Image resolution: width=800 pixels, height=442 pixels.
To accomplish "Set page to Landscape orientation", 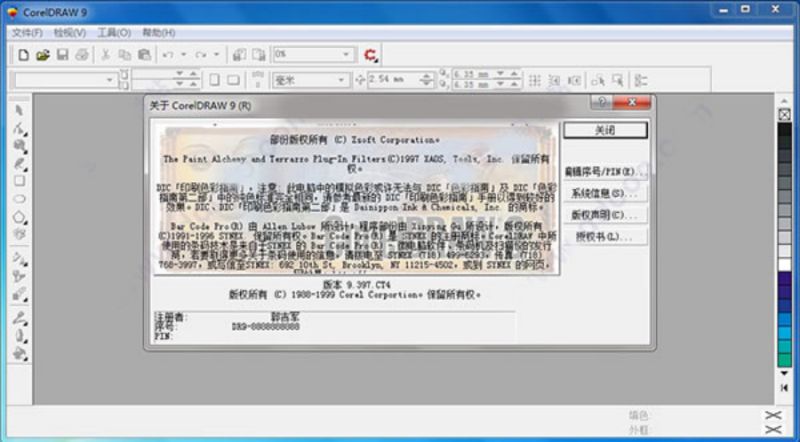I will click(x=233, y=80).
